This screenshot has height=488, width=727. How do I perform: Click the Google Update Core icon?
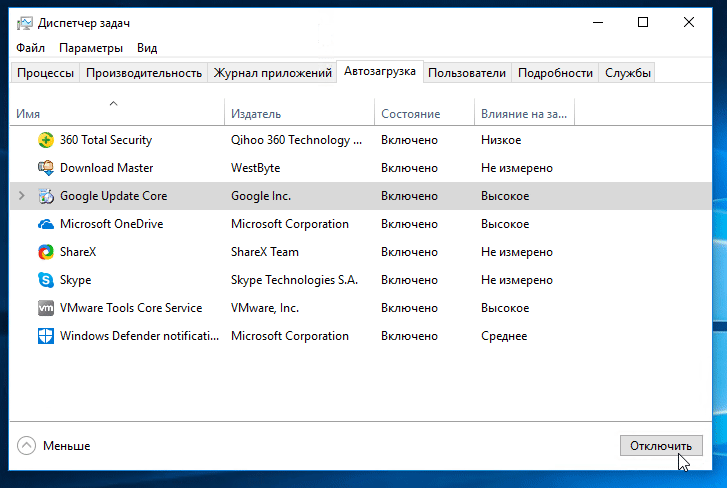pos(45,196)
